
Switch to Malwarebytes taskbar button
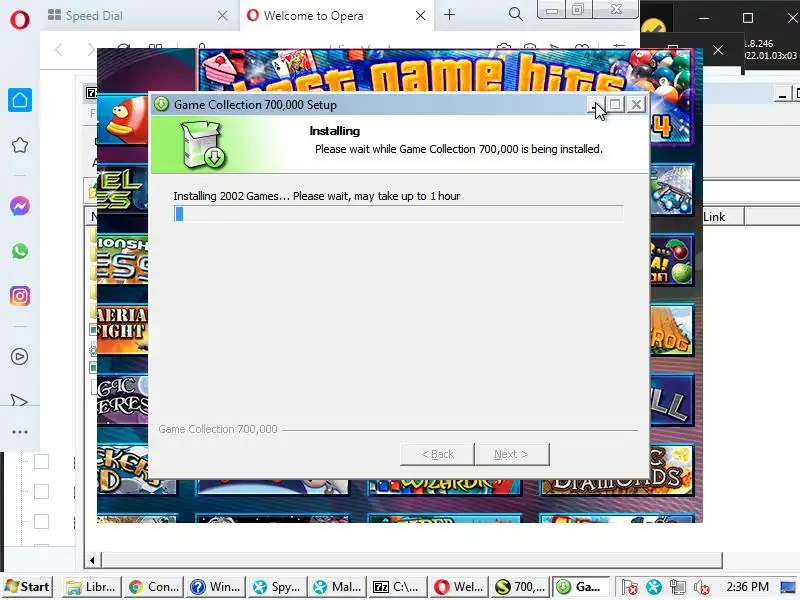click(x=339, y=587)
